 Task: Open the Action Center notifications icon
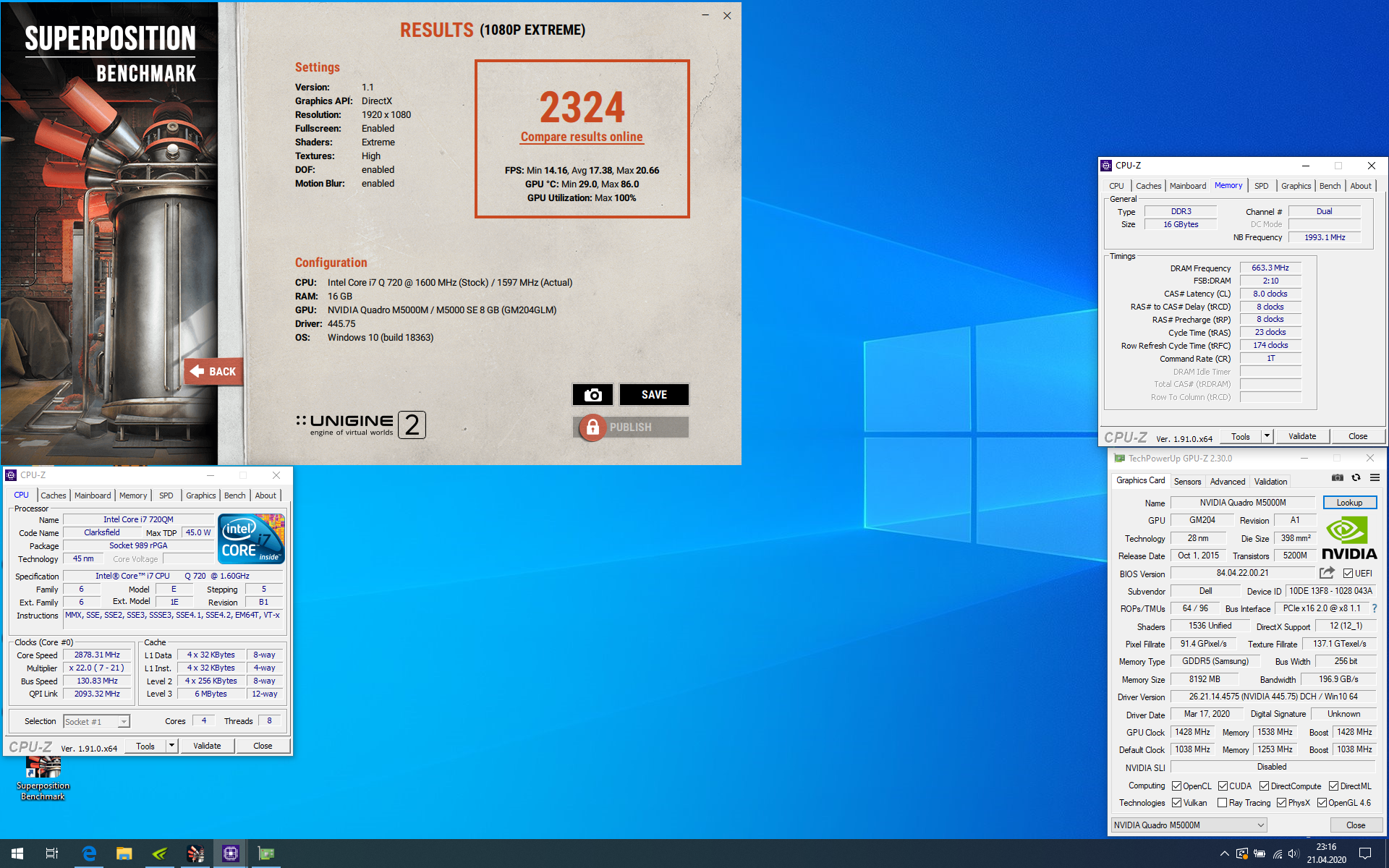coord(1365,854)
